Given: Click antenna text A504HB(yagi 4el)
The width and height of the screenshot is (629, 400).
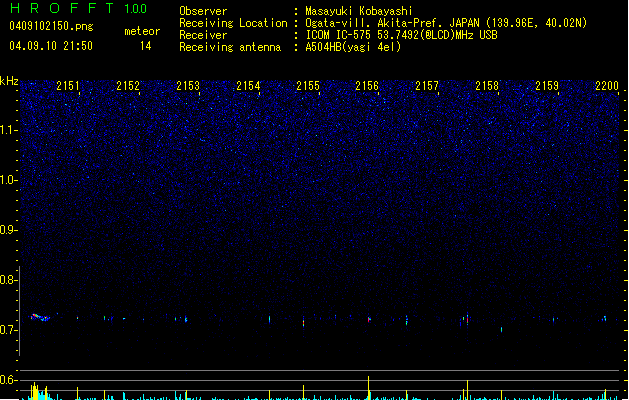Looking at the screenshot, I should click(353, 47).
